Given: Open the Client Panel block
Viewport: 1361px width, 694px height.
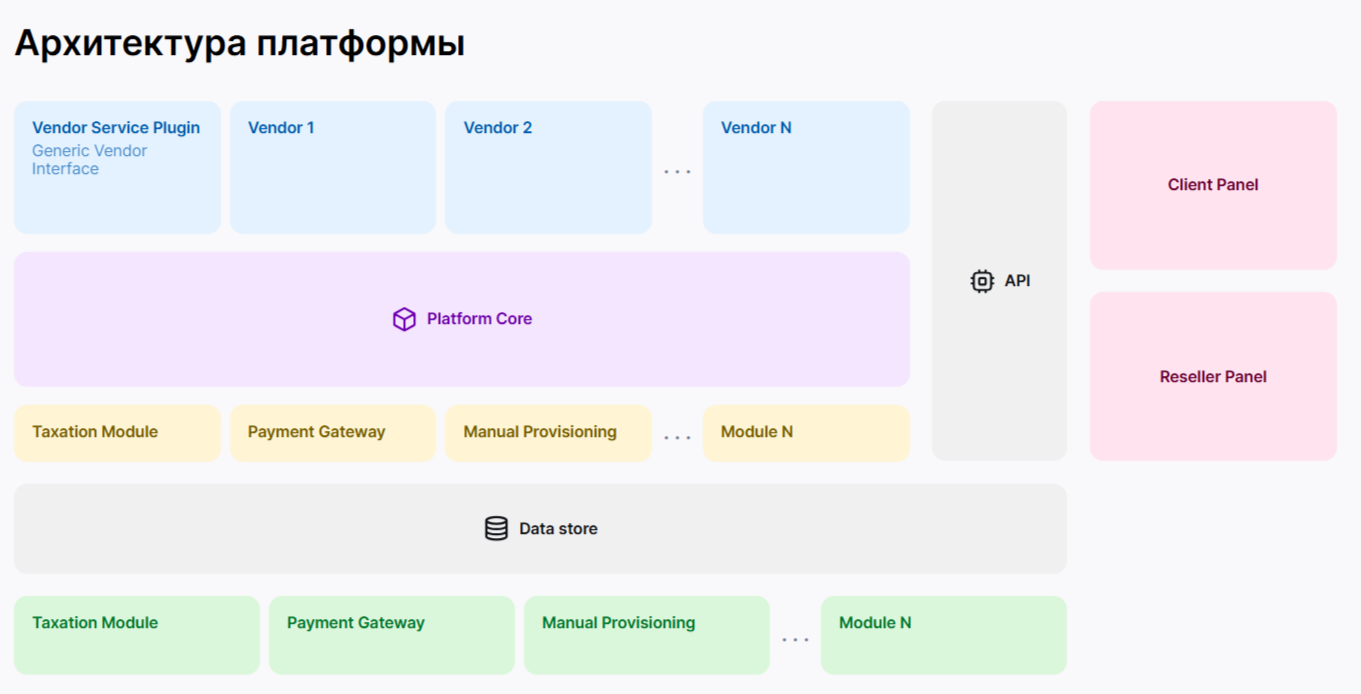Looking at the screenshot, I should pyautogui.click(x=1213, y=185).
